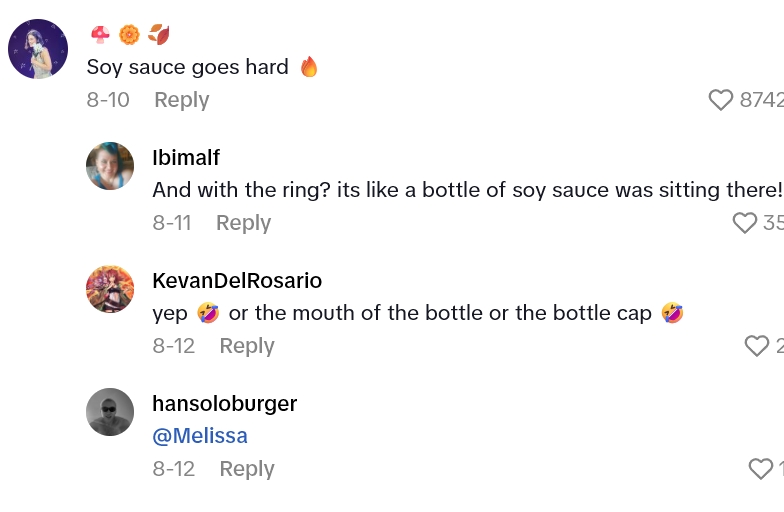Like the "Soy sauce goes hard" comment
Screen dimensions: 784x512
tap(720, 100)
